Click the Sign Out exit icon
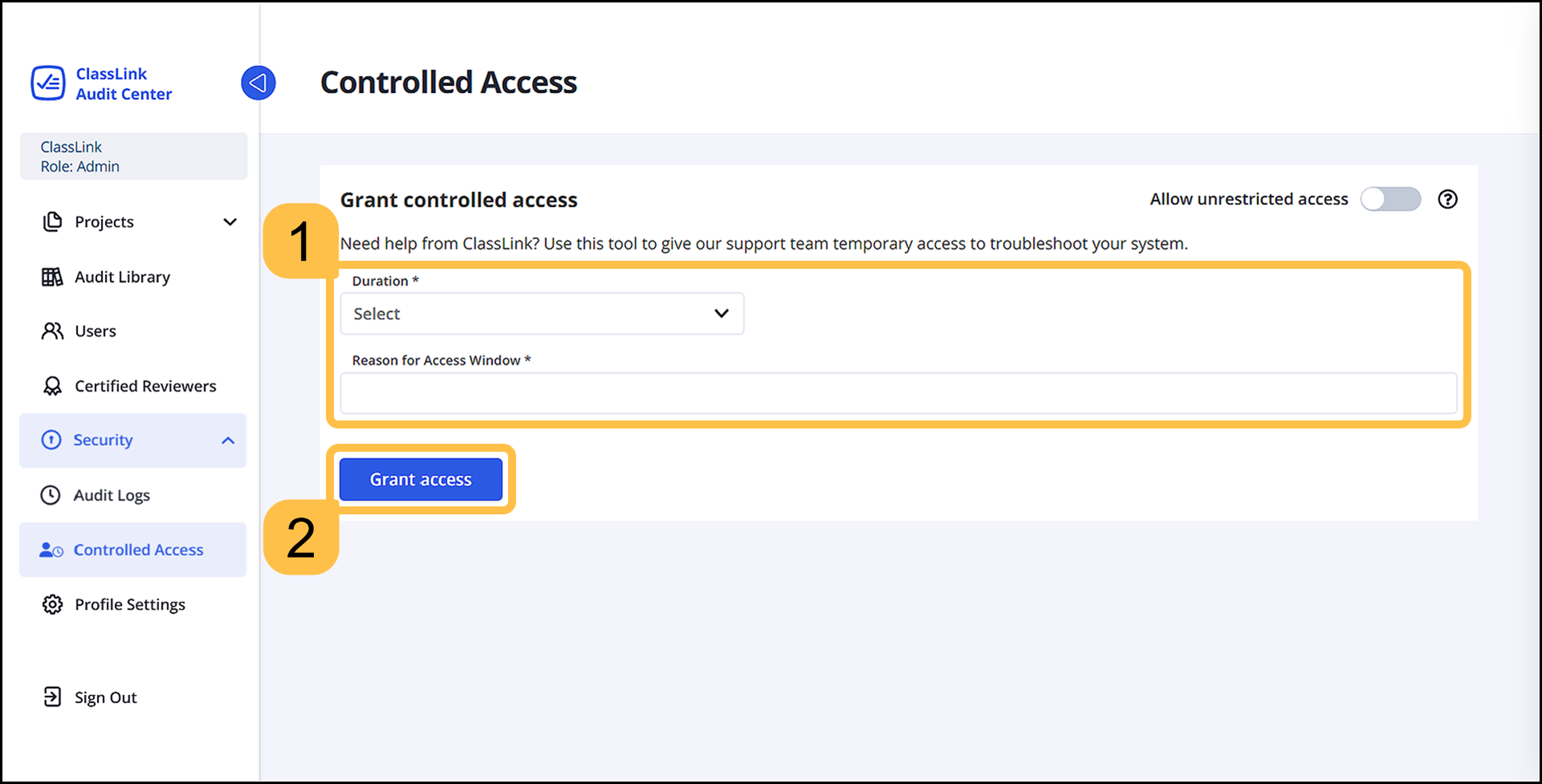This screenshot has width=1542, height=784. (x=51, y=697)
